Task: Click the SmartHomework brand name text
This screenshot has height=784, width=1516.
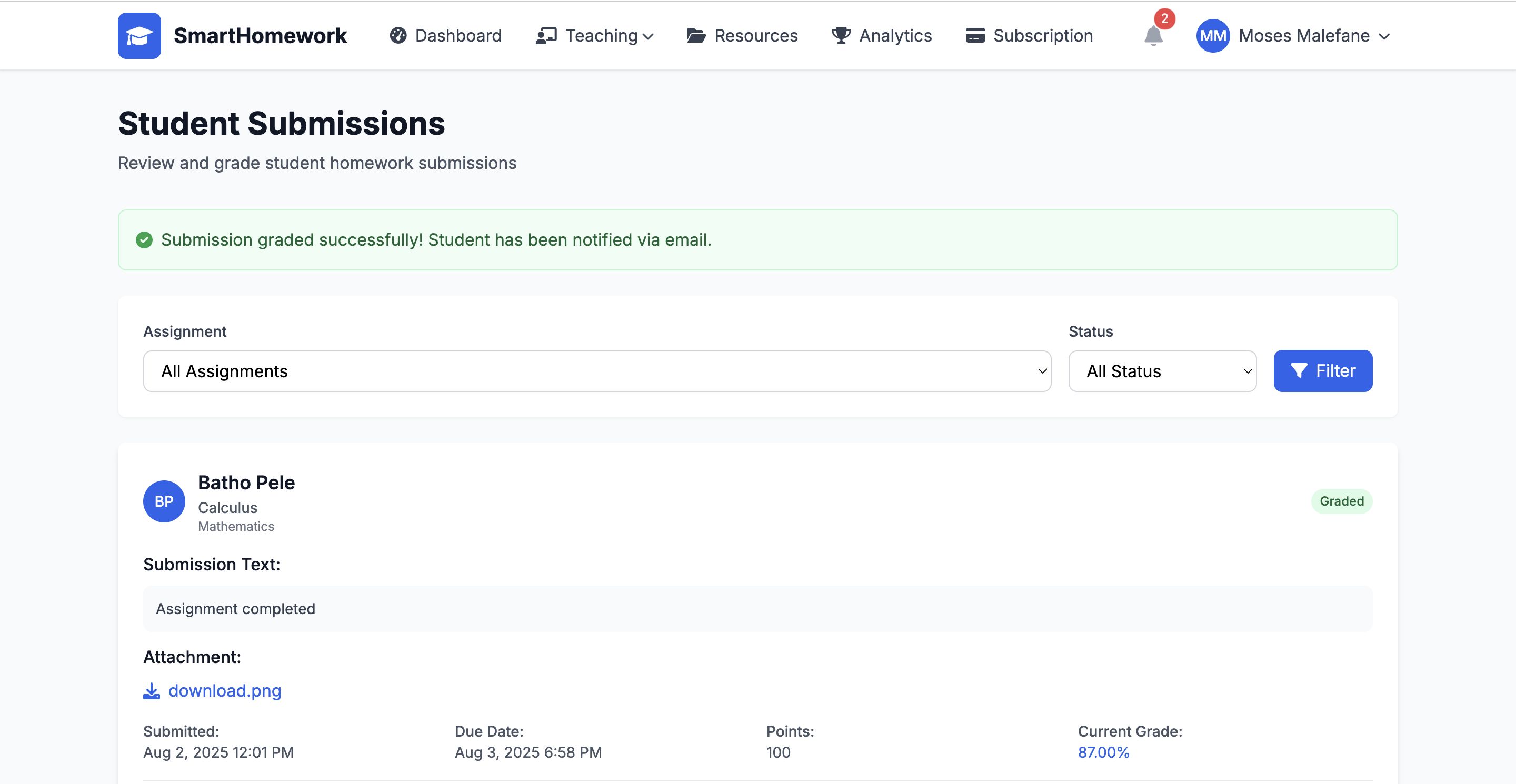Action: [x=260, y=36]
